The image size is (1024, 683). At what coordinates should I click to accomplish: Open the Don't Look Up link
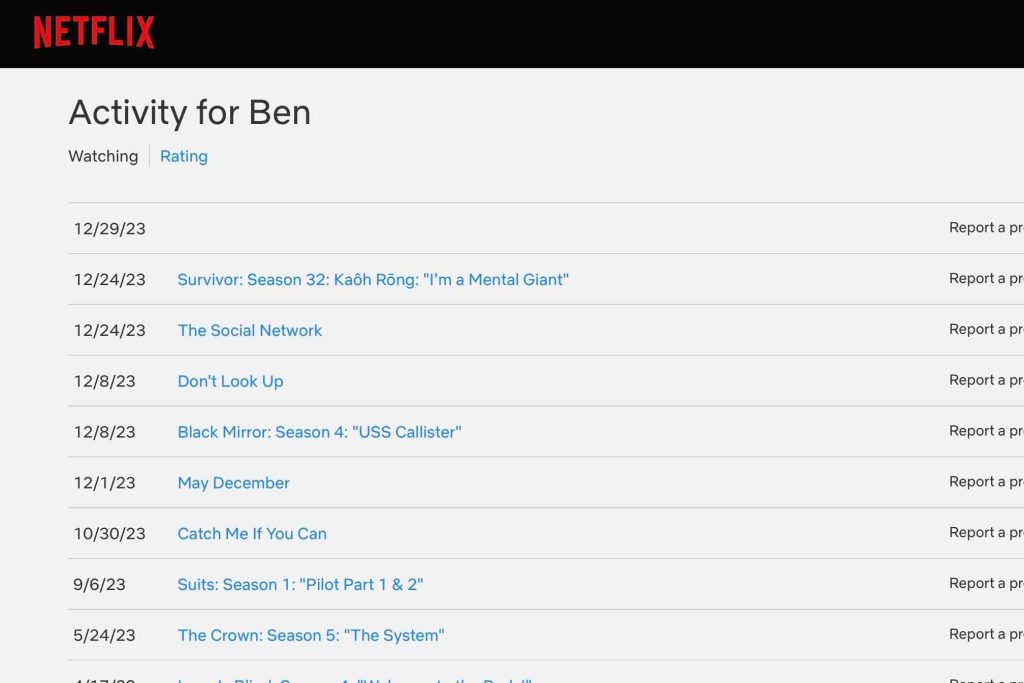click(x=231, y=381)
